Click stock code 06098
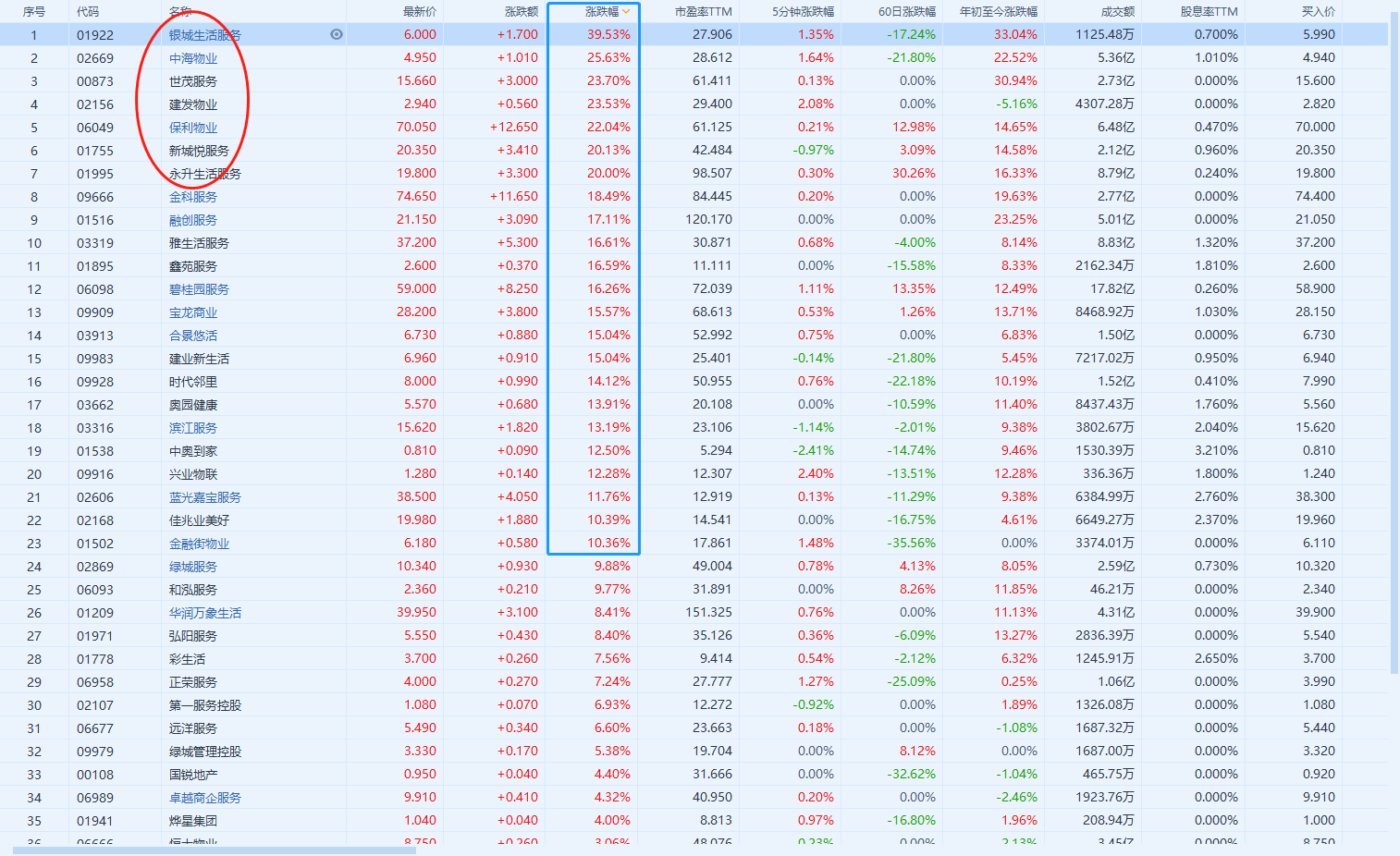 coord(95,289)
